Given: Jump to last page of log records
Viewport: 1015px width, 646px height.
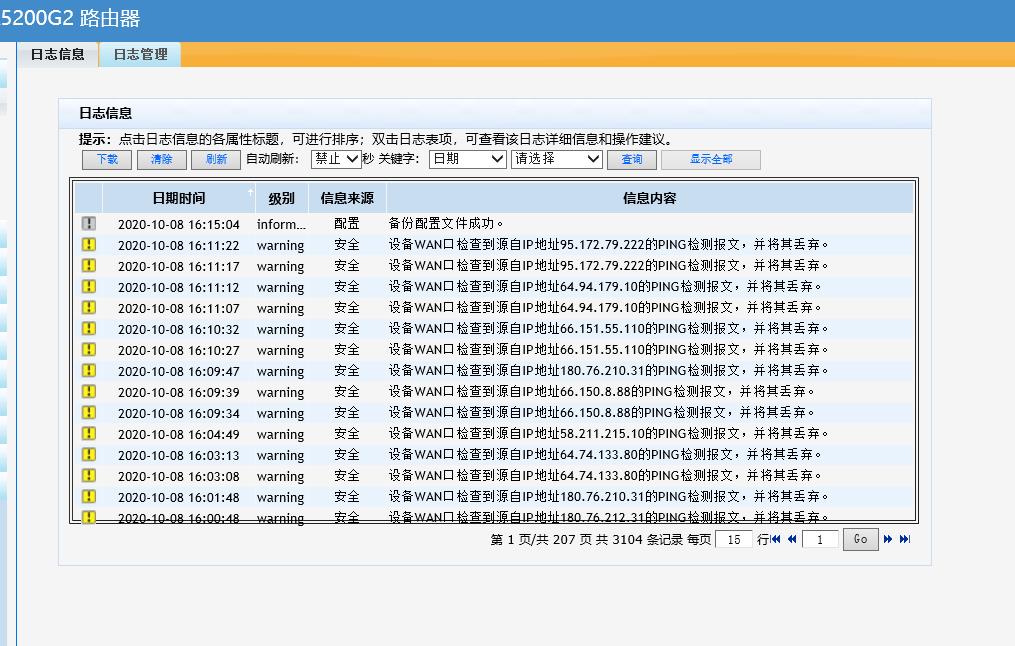Looking at the screenshot, I should coord(905,539).
